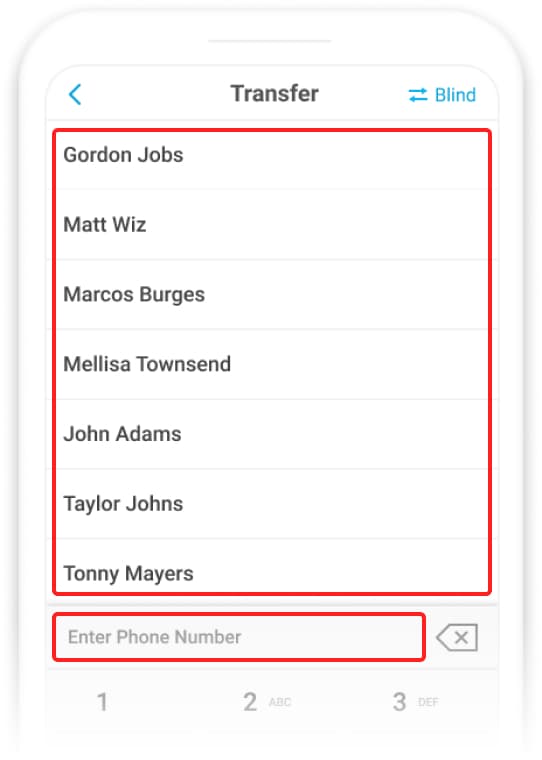Choose Matt Wiz from the contact list

[x=272, y=224]
